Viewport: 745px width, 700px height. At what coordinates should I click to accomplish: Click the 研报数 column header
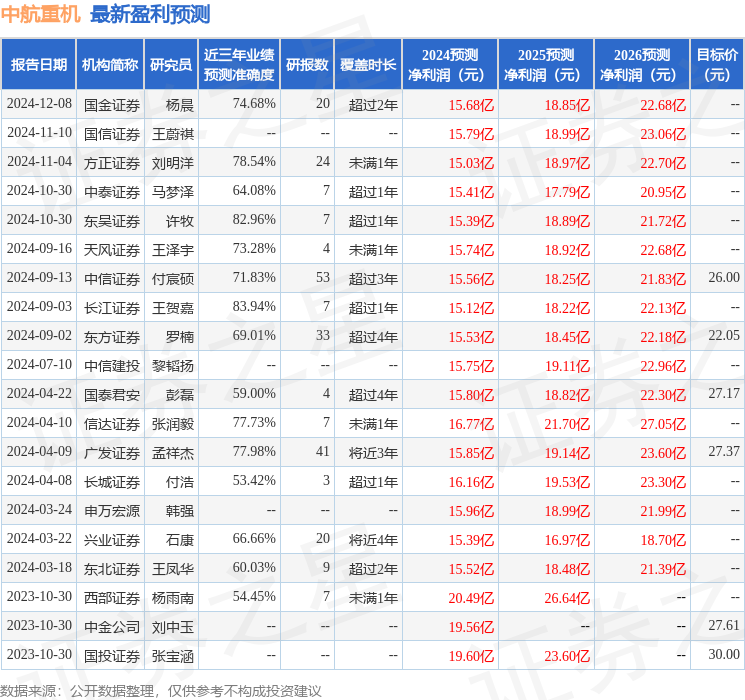(307, 65)
